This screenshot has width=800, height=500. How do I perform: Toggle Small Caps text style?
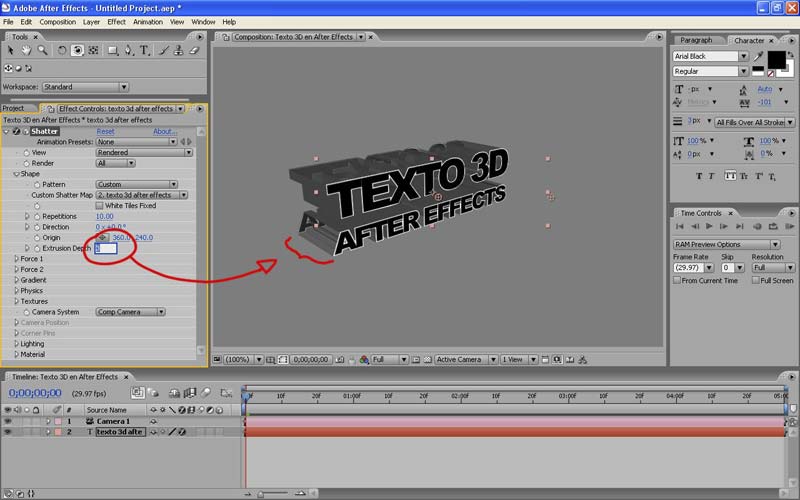(x=743, y=176)
